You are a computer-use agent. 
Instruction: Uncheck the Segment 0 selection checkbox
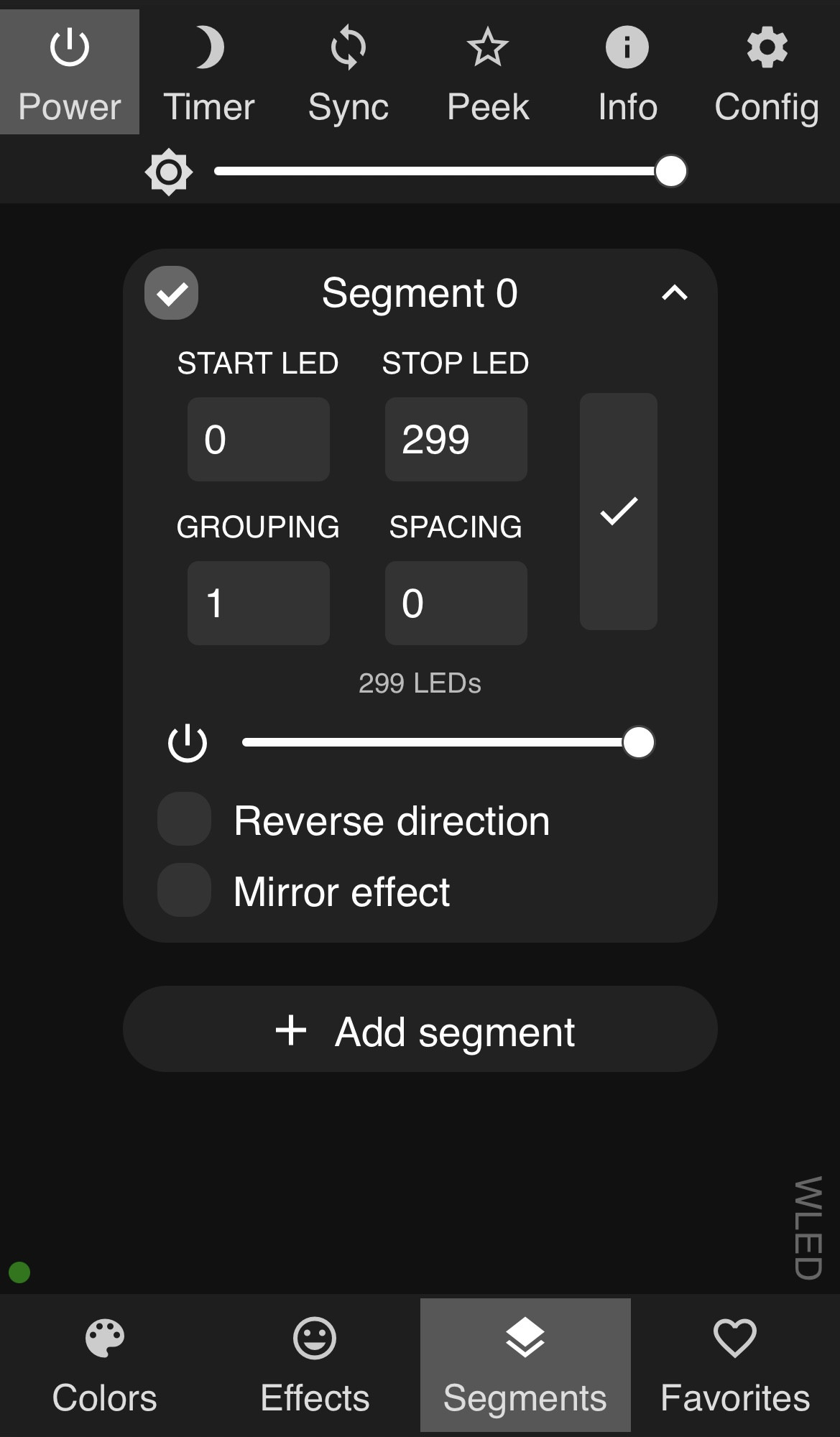coord(172,293)
